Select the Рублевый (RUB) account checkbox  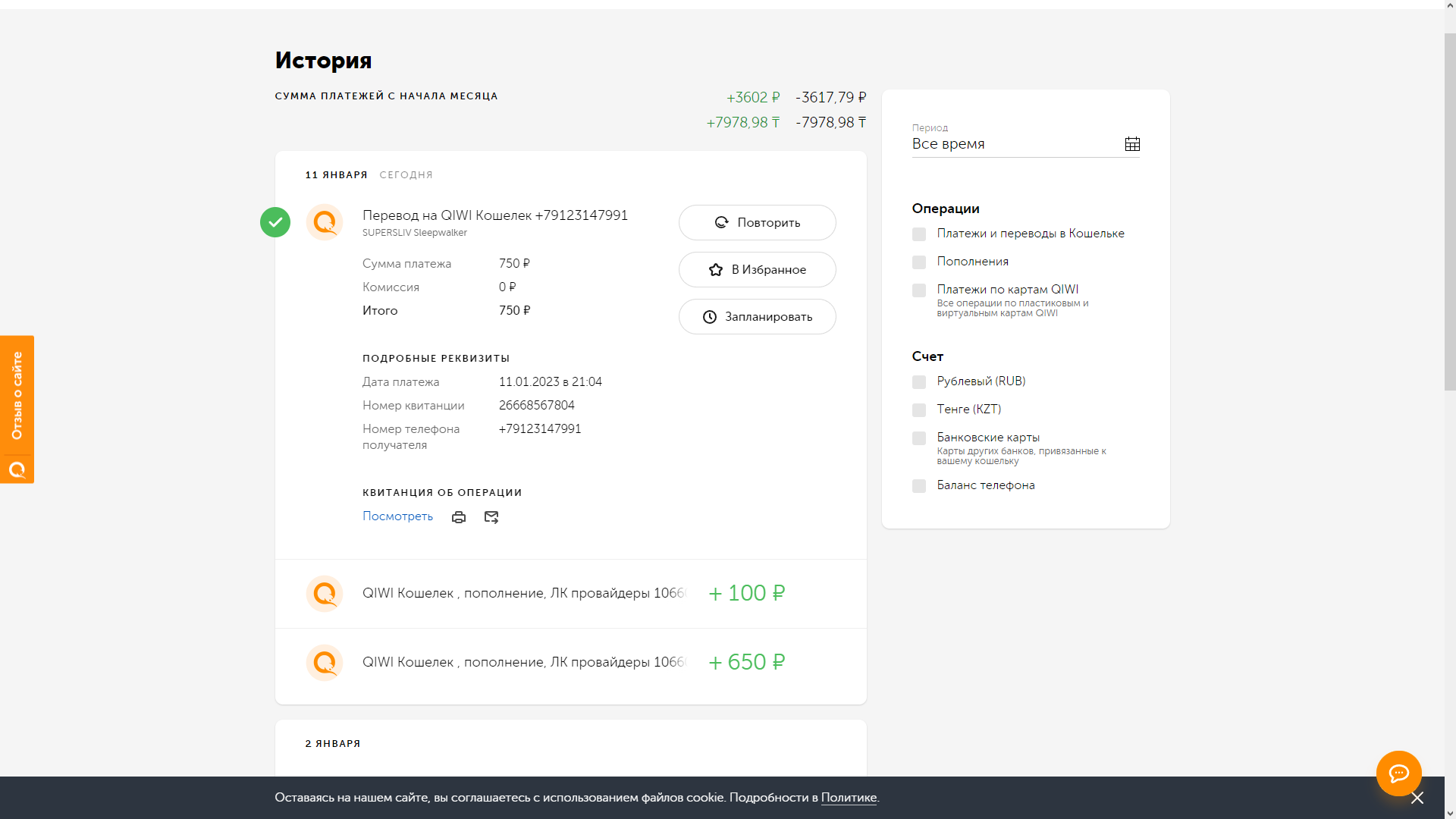tap(919, 382)
